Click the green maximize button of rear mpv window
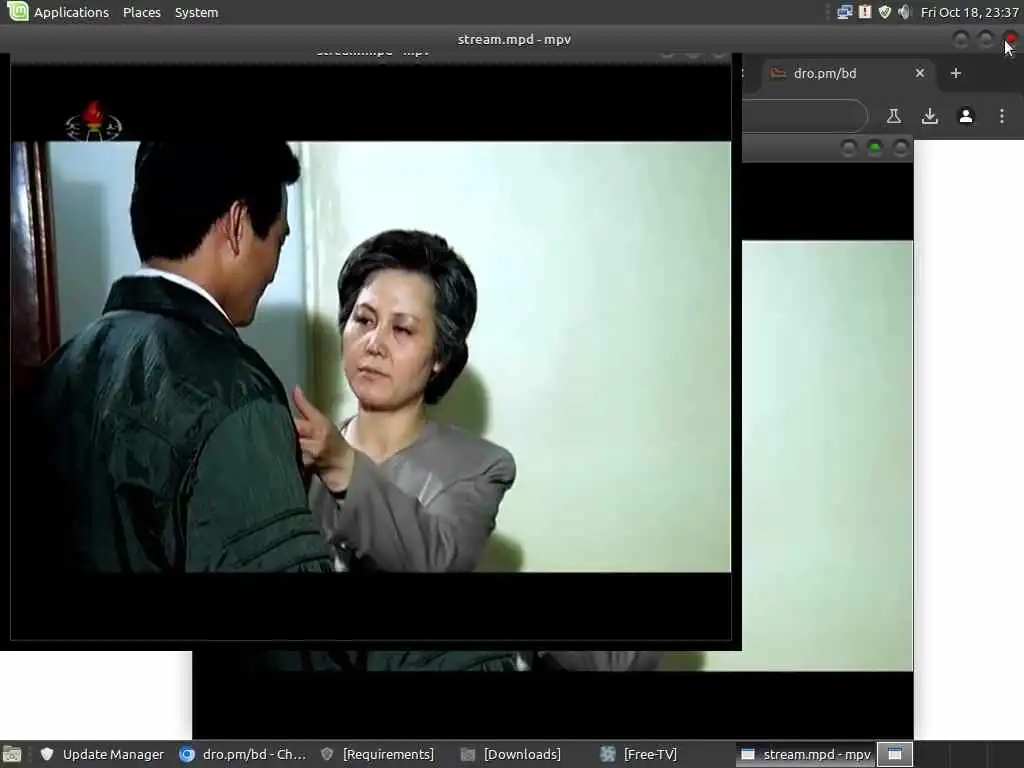Viewport: 1024px width, 768px height. point(874,149)
